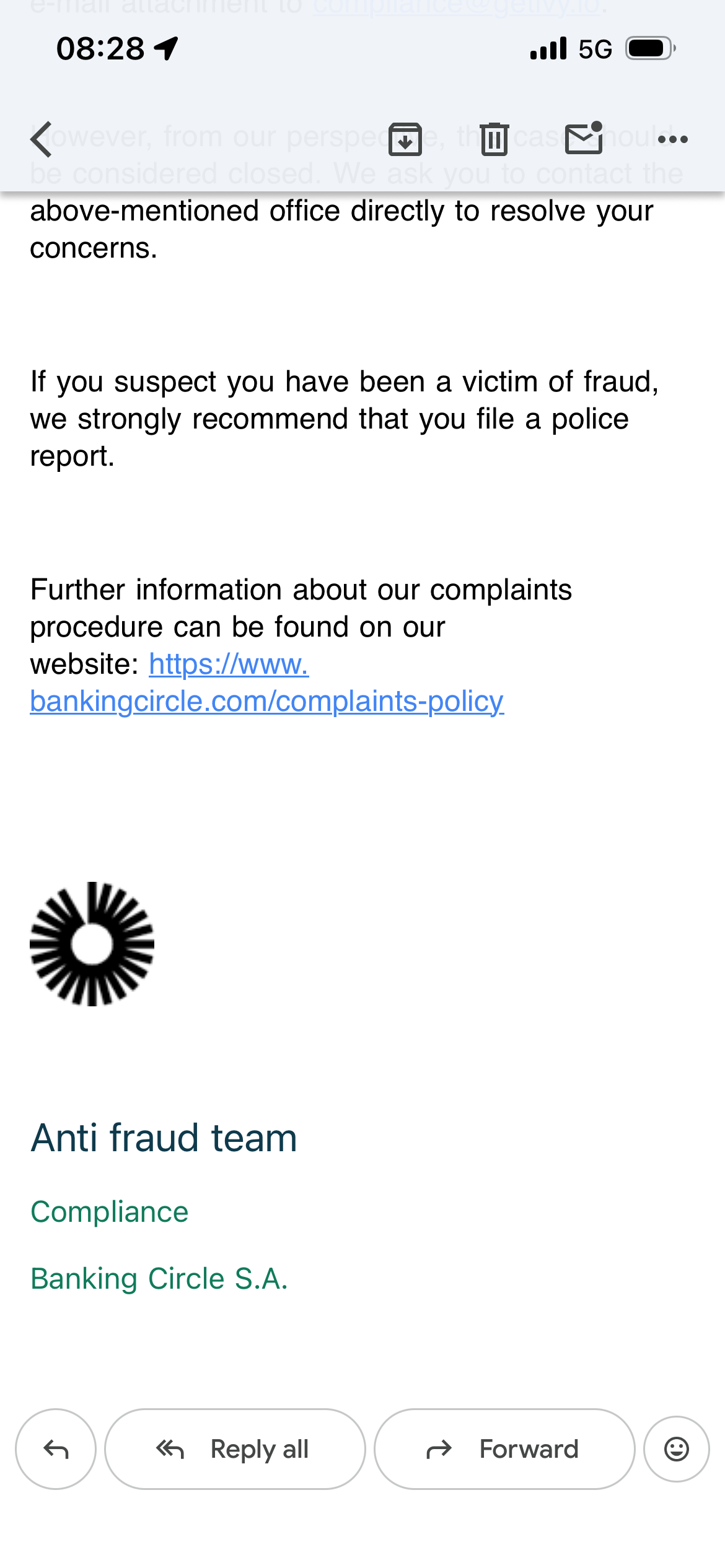The height and width of the screenshot is (1568, 725).
Task: Tap the single reply arrow button
Action: [x=56, y=1449]
